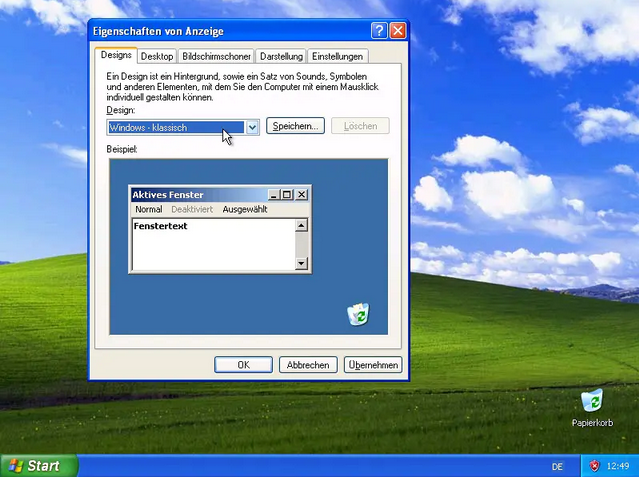Image resolution: width=639 pixels, height=477 pixels.
Task: Click the Abbrechen button
Action: 308,365
